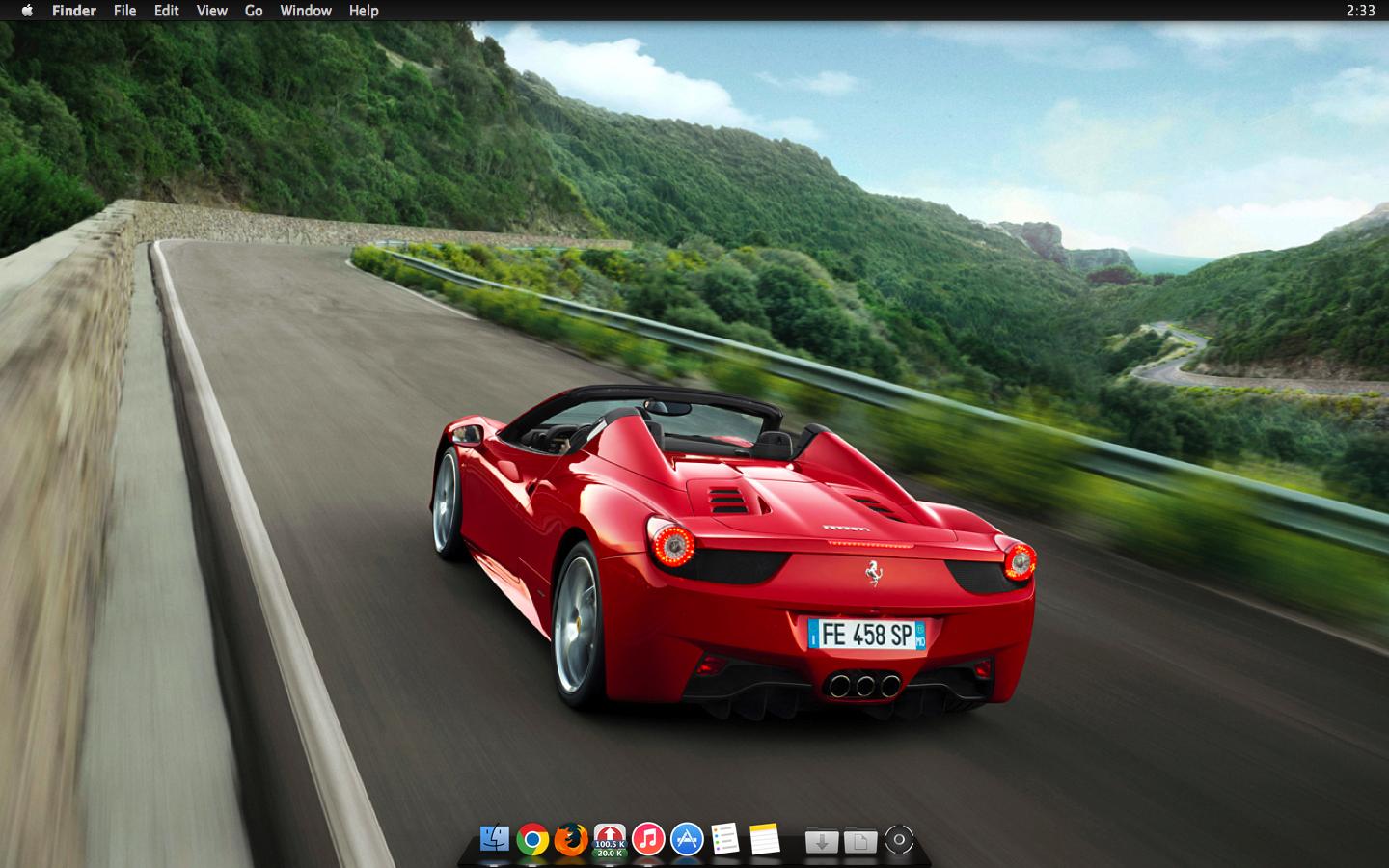Launch Google Chrome from the dock

[x=532, y=839]
